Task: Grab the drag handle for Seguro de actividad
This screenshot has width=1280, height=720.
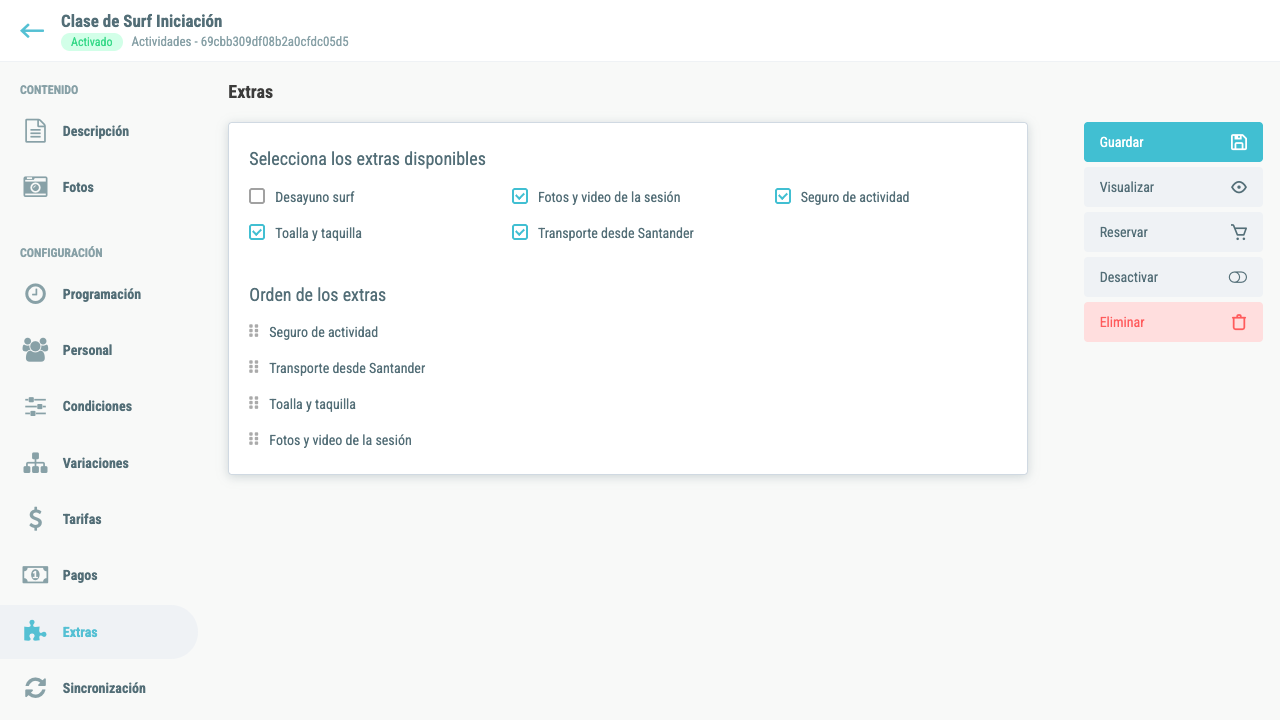Action: pos(254,331)
